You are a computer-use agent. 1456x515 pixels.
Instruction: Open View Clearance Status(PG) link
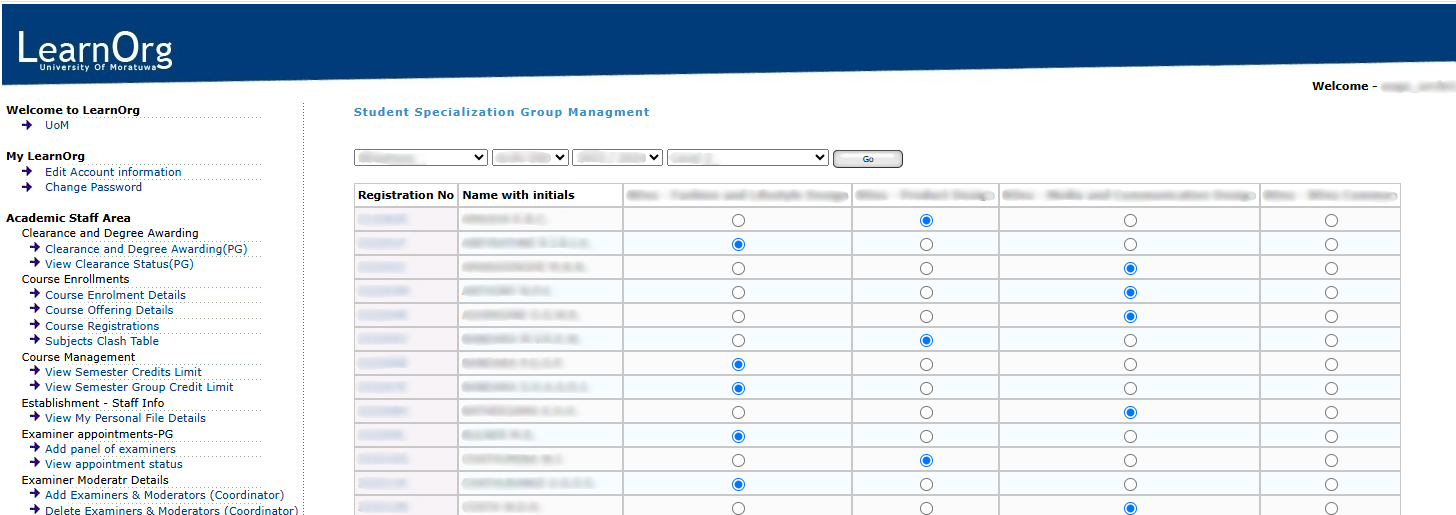tap(119, 264)
